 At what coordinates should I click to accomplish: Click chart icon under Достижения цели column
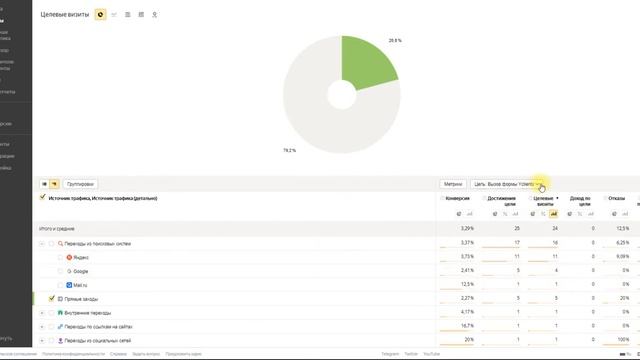(515, 214)
